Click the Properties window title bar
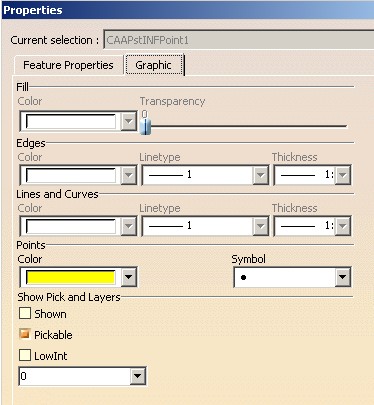This screenshot has width=374, height=405. [x=187, y=10]
